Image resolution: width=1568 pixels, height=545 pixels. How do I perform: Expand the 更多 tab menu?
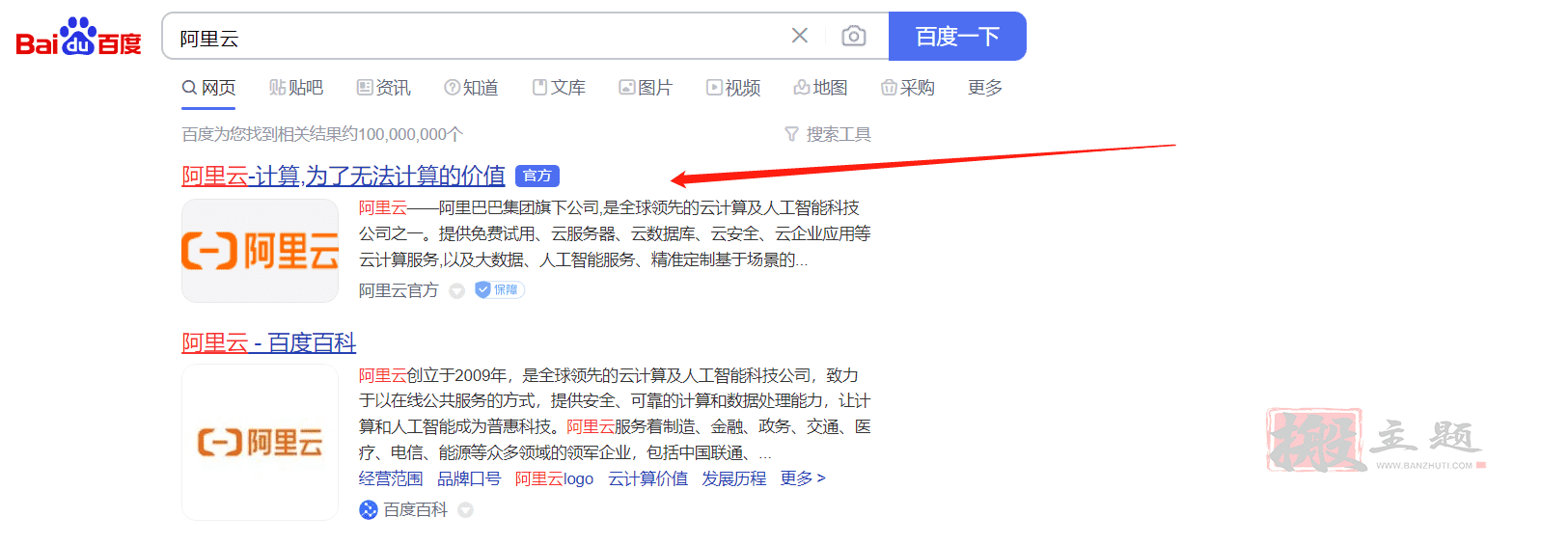985,88
